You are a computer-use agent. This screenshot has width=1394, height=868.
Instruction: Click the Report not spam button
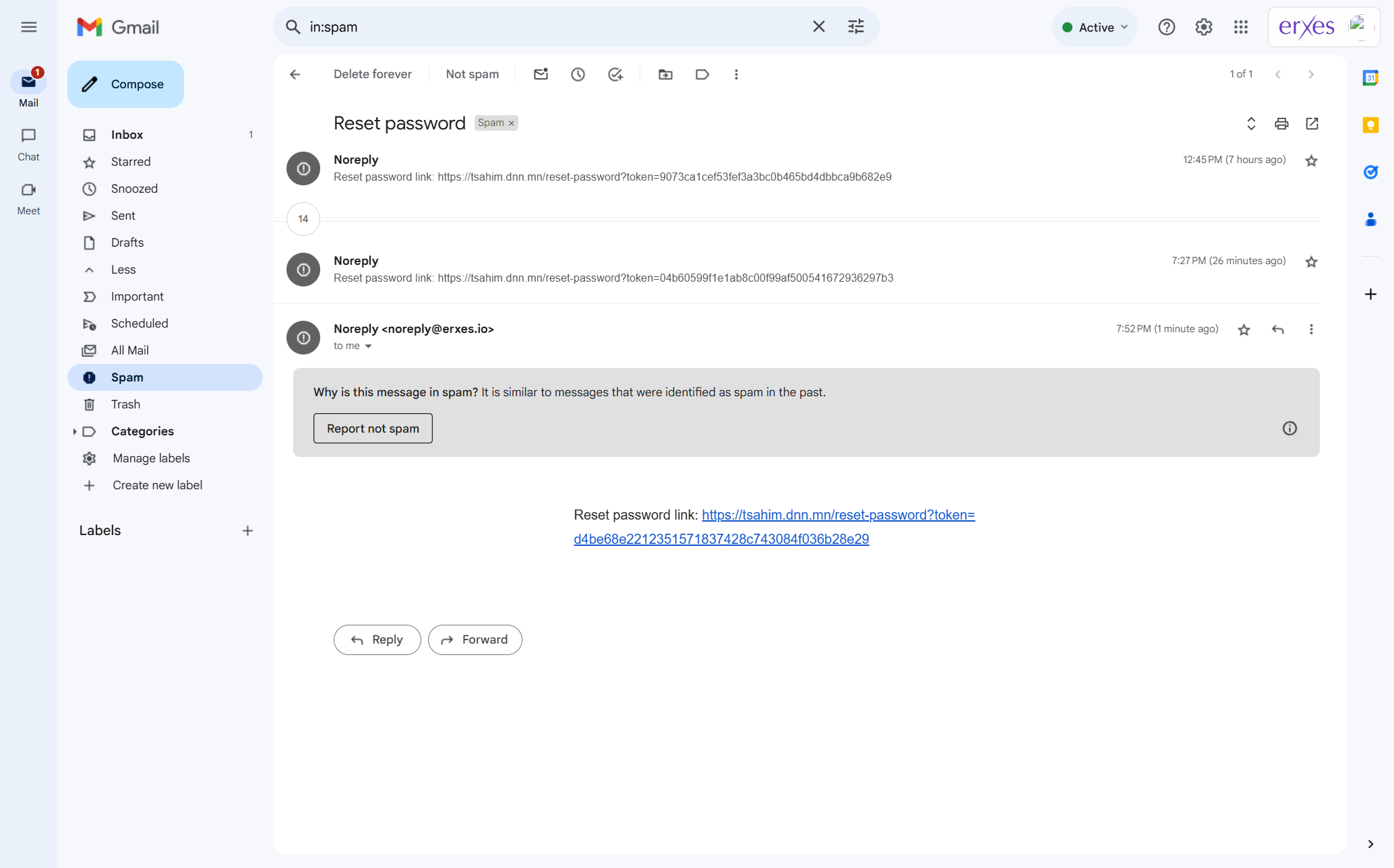click(x=373, y=429)
